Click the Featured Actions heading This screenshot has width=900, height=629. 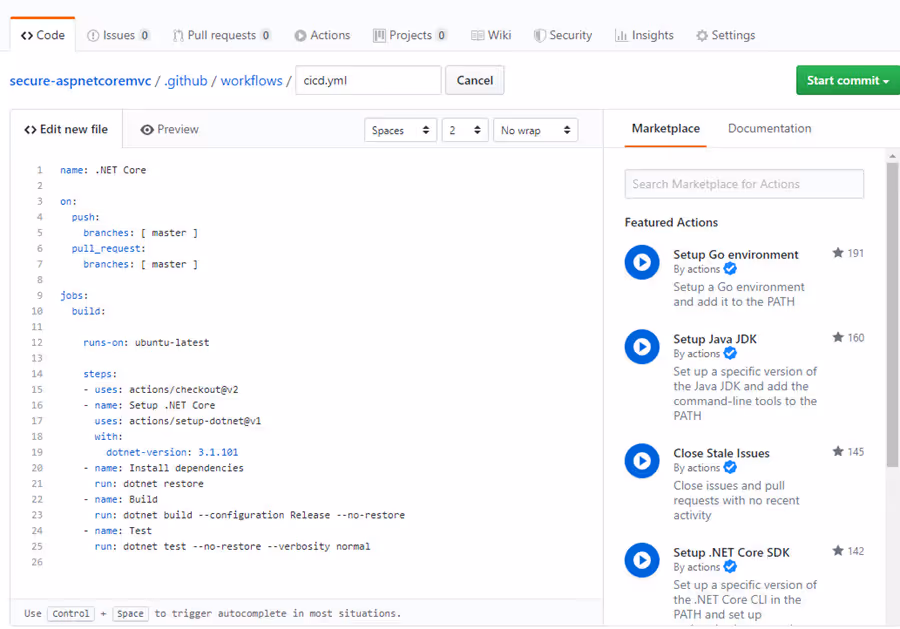[671, 222]
